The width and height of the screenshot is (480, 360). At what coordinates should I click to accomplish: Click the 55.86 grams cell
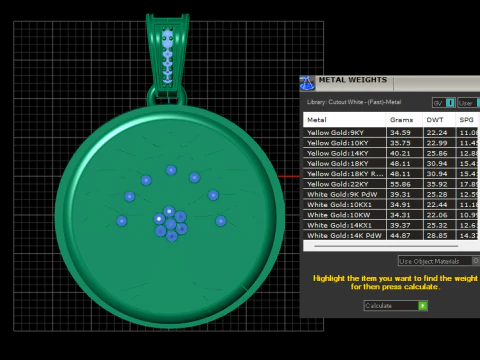[404, 184]
